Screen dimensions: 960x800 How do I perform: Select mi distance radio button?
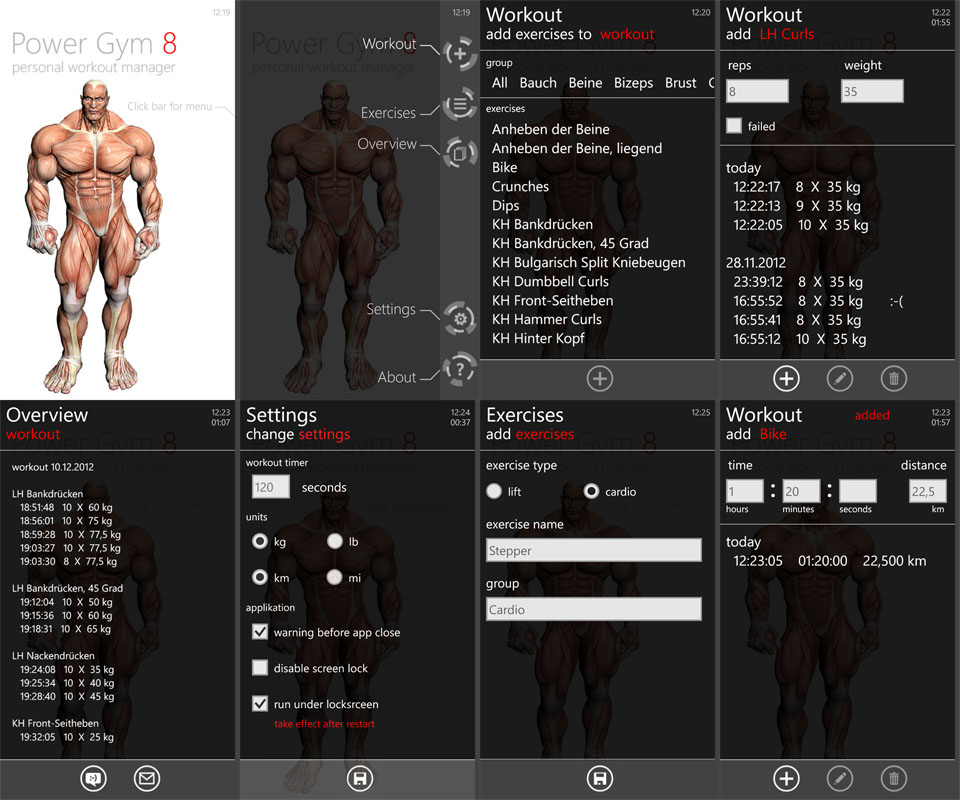pyautogui.click(x=334, y=577)
